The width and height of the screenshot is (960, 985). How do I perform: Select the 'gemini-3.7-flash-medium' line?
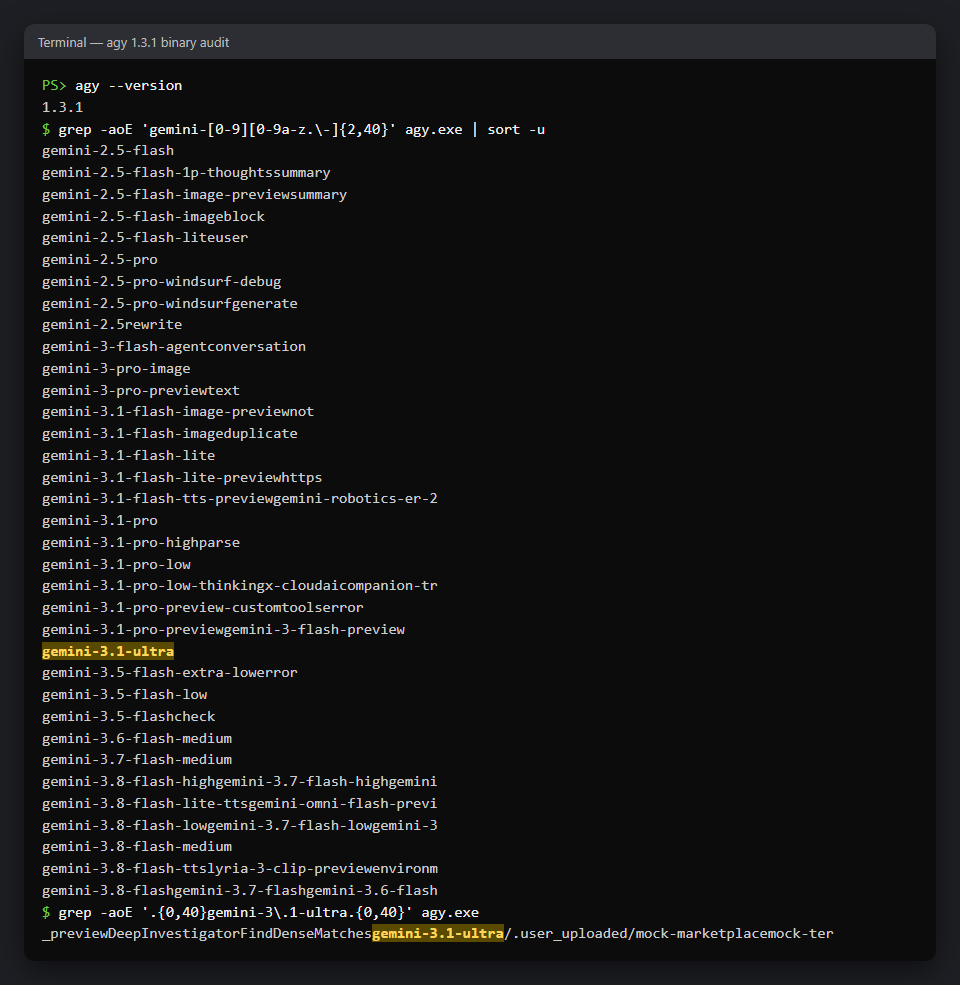(x=137, y=760)
